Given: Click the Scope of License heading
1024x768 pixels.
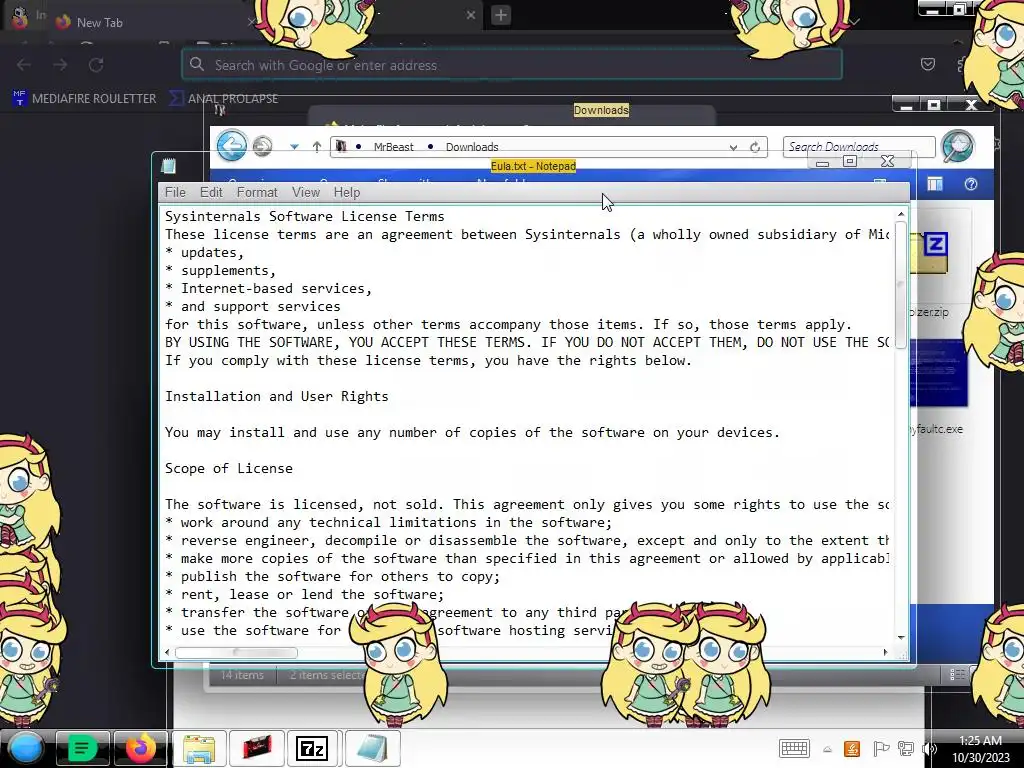Looking at the screenshot, I should 229,468.
